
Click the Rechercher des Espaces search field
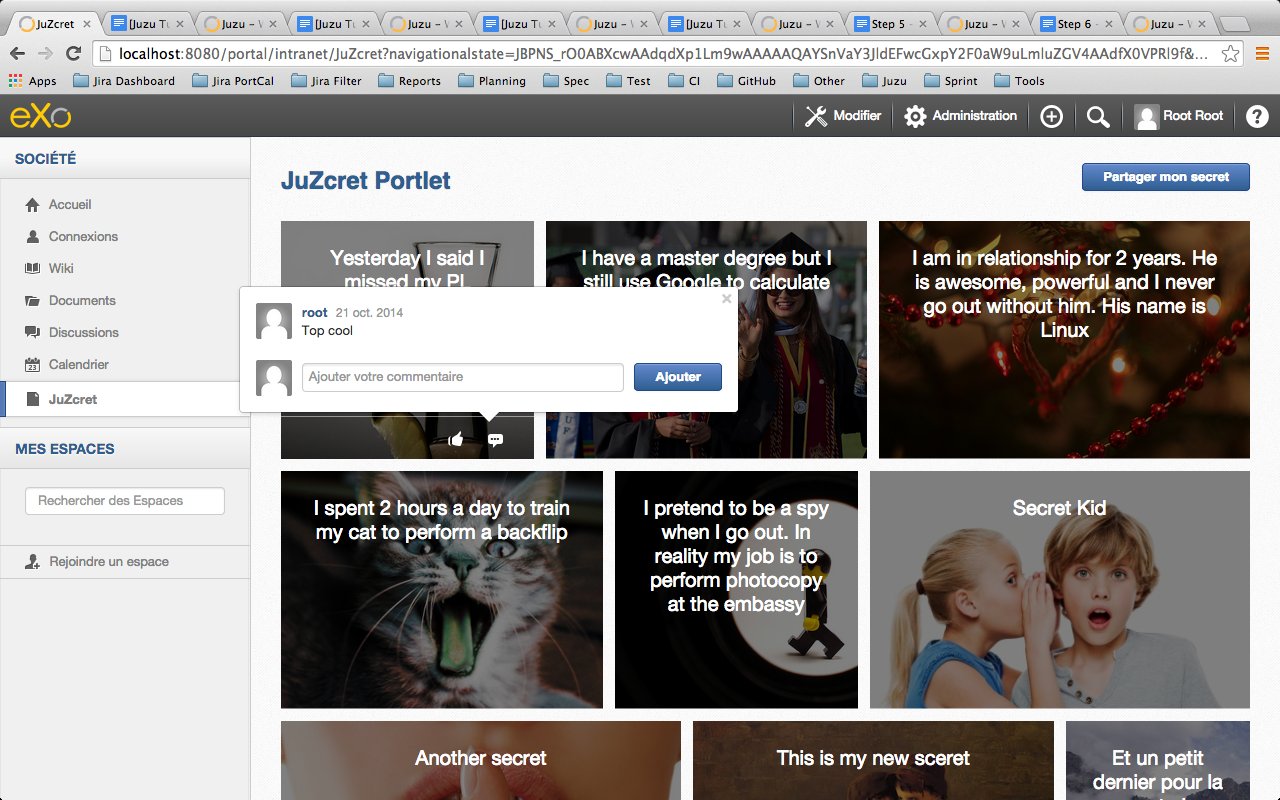[125, 500]
